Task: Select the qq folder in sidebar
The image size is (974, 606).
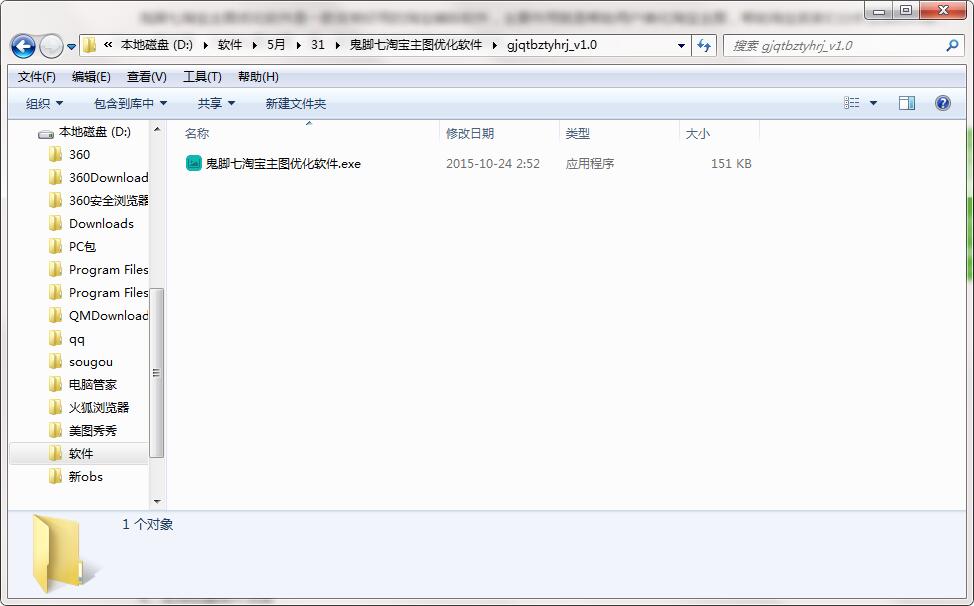Action: 76,339
